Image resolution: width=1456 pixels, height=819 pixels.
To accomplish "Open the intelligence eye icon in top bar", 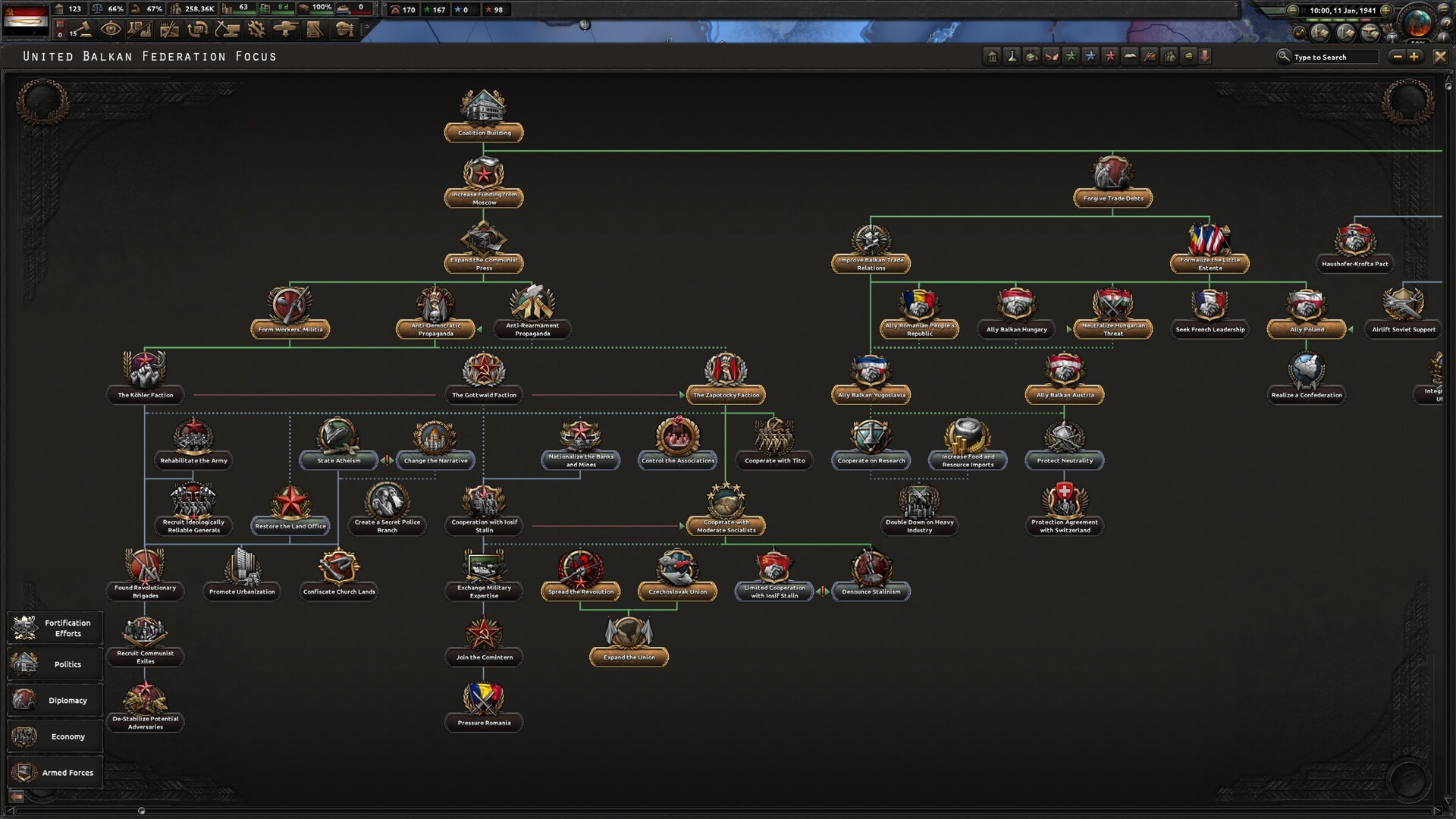I will 111,30.
